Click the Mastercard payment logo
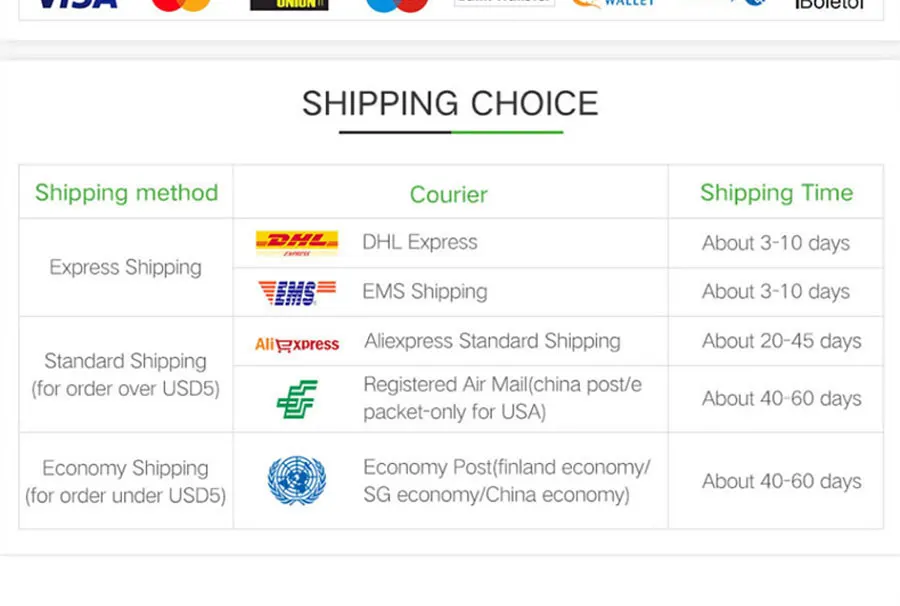 (x=181, y=5)
